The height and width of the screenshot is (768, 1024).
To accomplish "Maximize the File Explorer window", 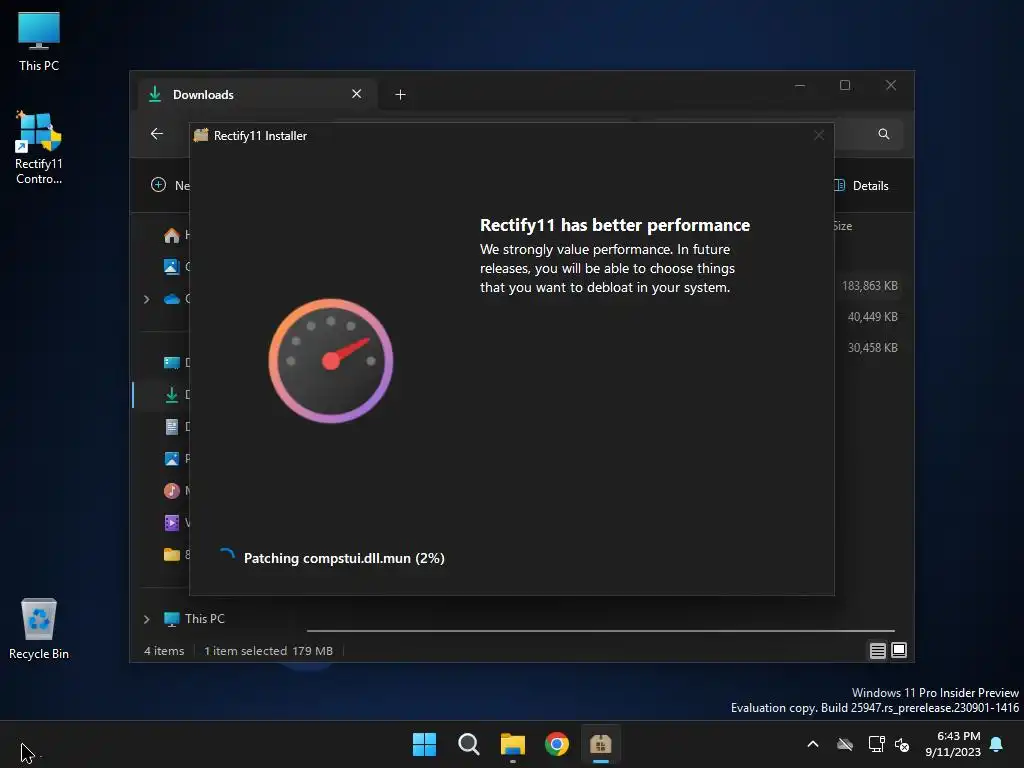I will point(845,86).
